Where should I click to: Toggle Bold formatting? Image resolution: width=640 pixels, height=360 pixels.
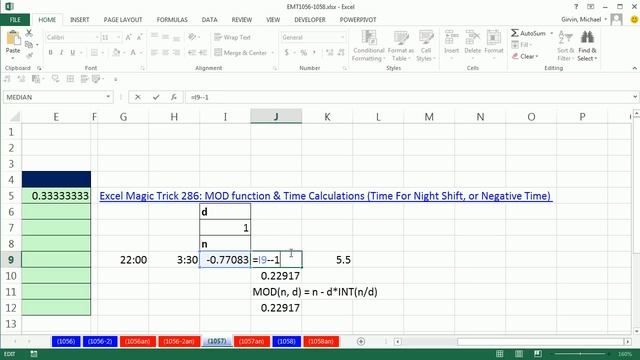51,52
